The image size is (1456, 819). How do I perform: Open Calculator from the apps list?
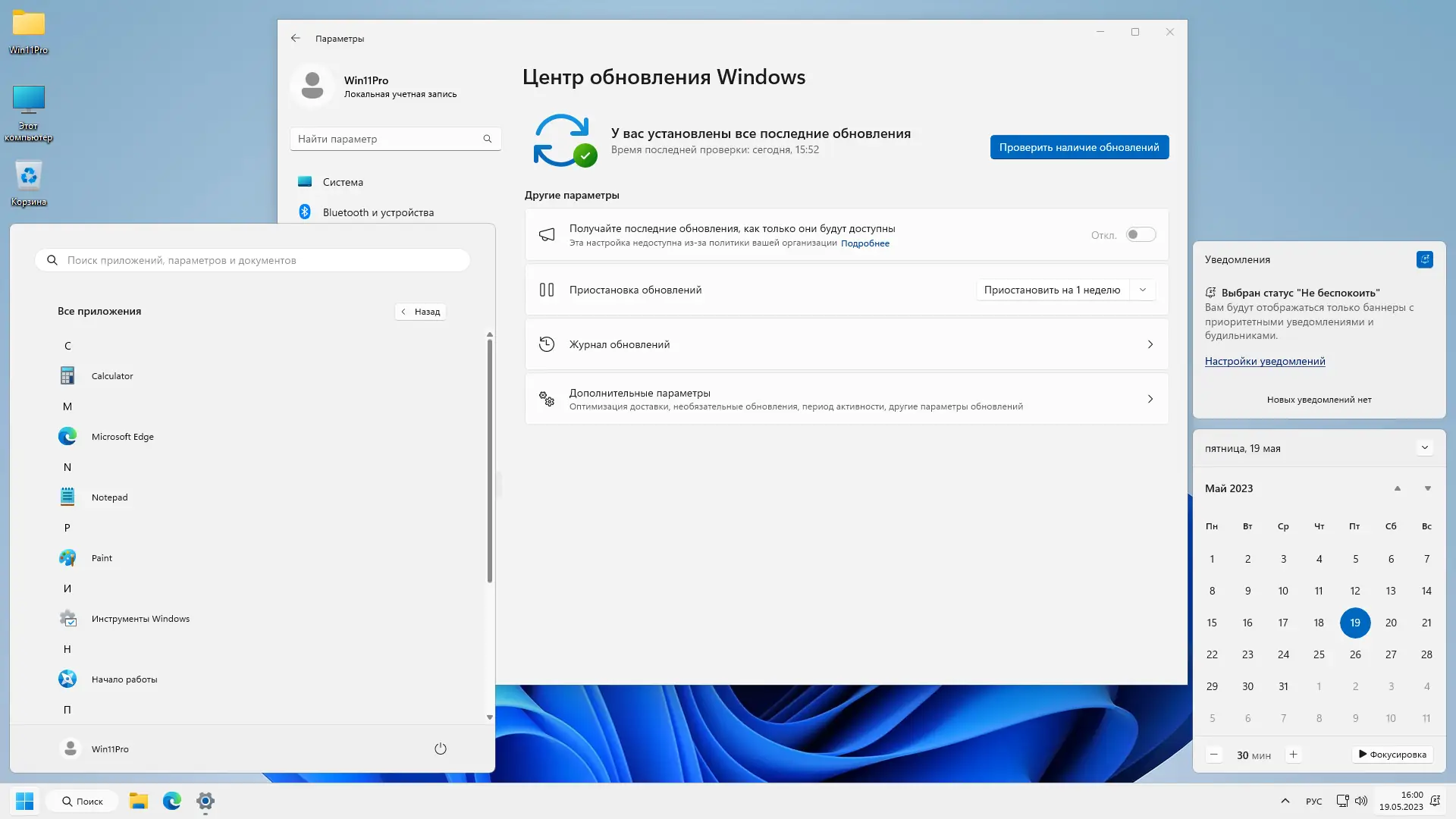(111, 376)
